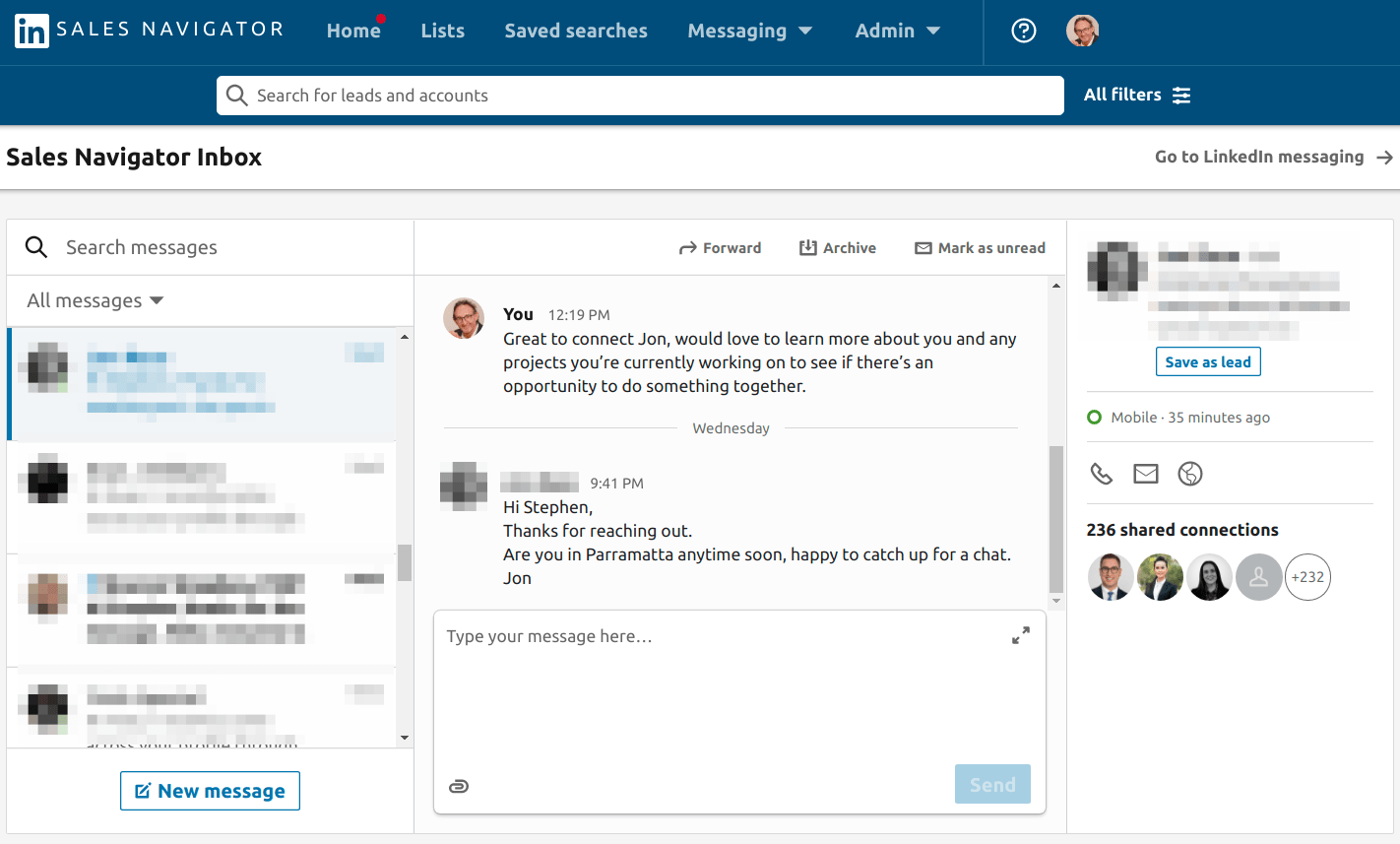1400x844 pixels.
Task: Open the Lists tab
Action: point(443,31)
